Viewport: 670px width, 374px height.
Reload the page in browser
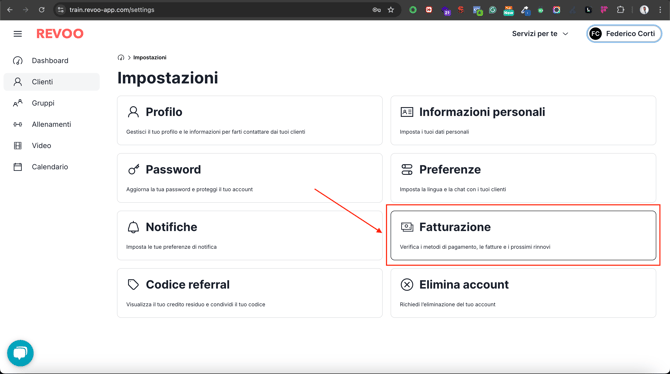pyautogui.click(x=41, y=9)
